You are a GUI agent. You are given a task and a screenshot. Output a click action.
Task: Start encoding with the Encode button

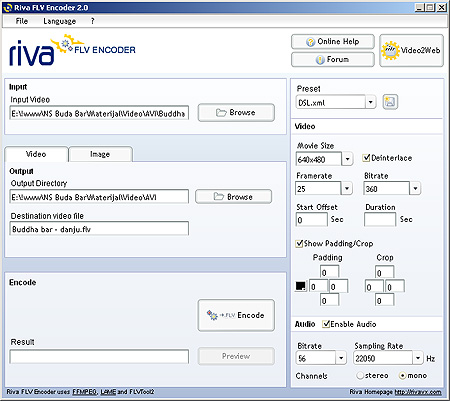(x=236, y=315)
